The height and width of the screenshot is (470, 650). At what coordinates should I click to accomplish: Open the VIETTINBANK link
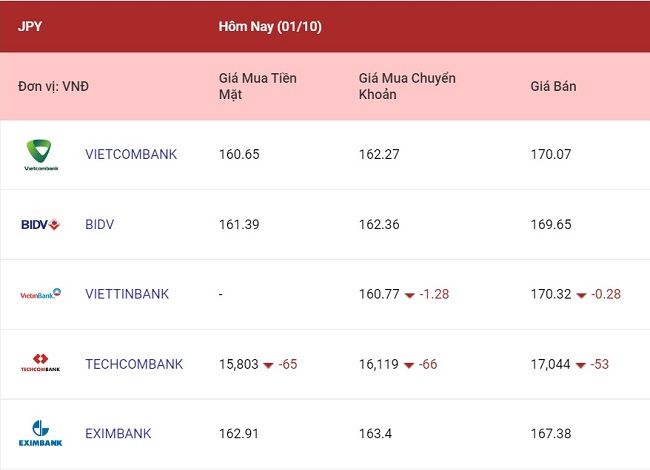click(127, 294)
